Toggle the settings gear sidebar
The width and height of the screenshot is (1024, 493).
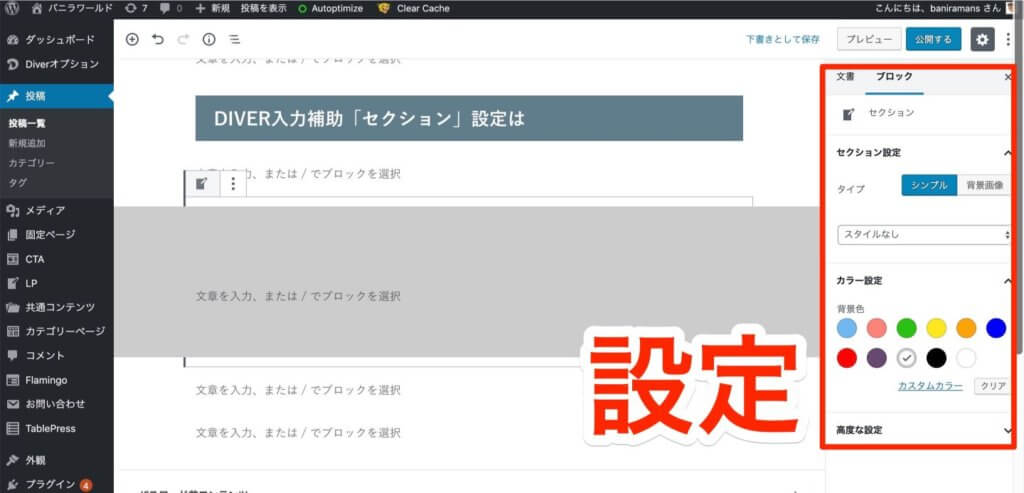pos(982,39)
